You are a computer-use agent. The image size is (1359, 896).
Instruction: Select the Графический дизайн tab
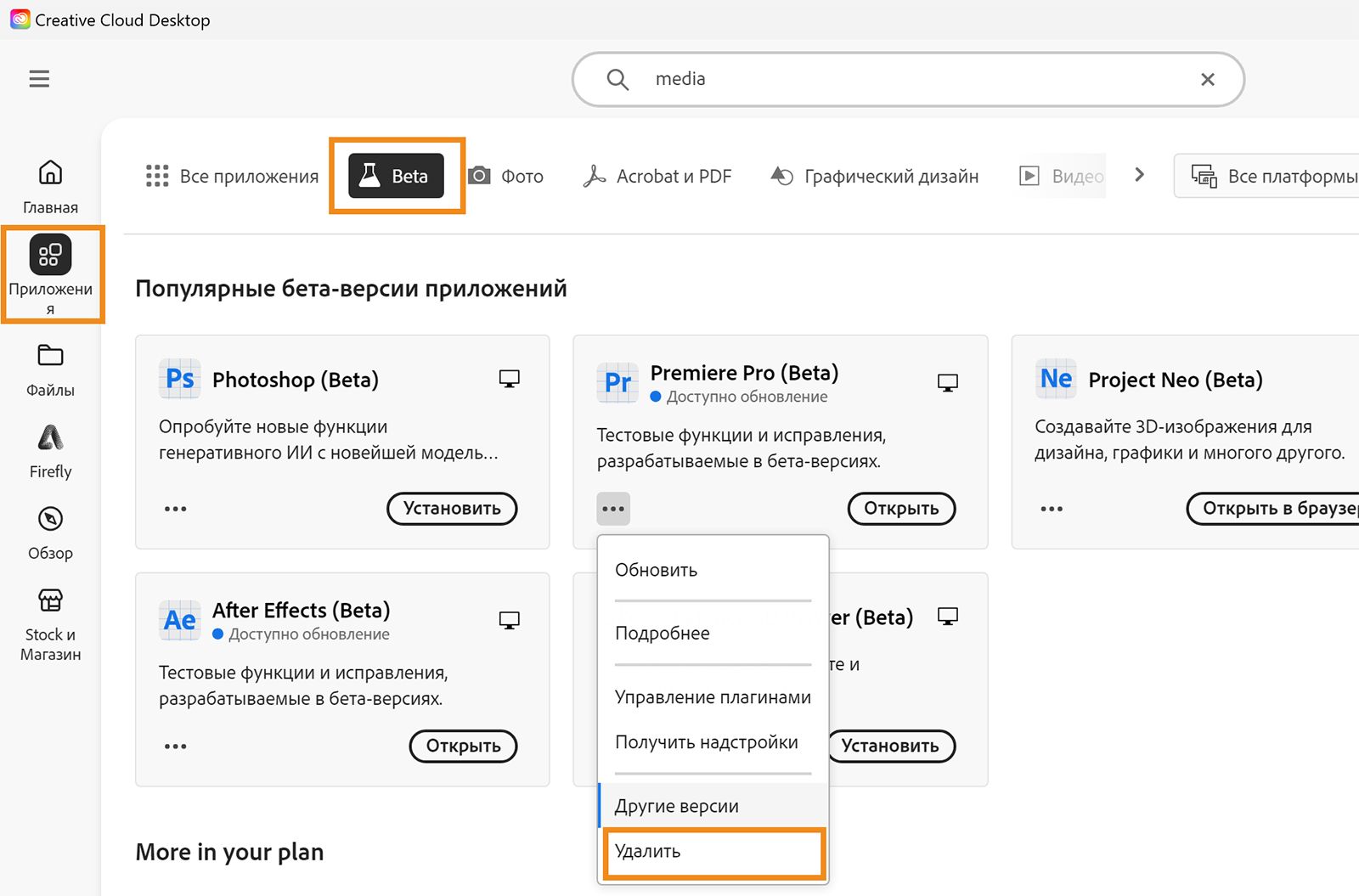[x=874, y=176]
